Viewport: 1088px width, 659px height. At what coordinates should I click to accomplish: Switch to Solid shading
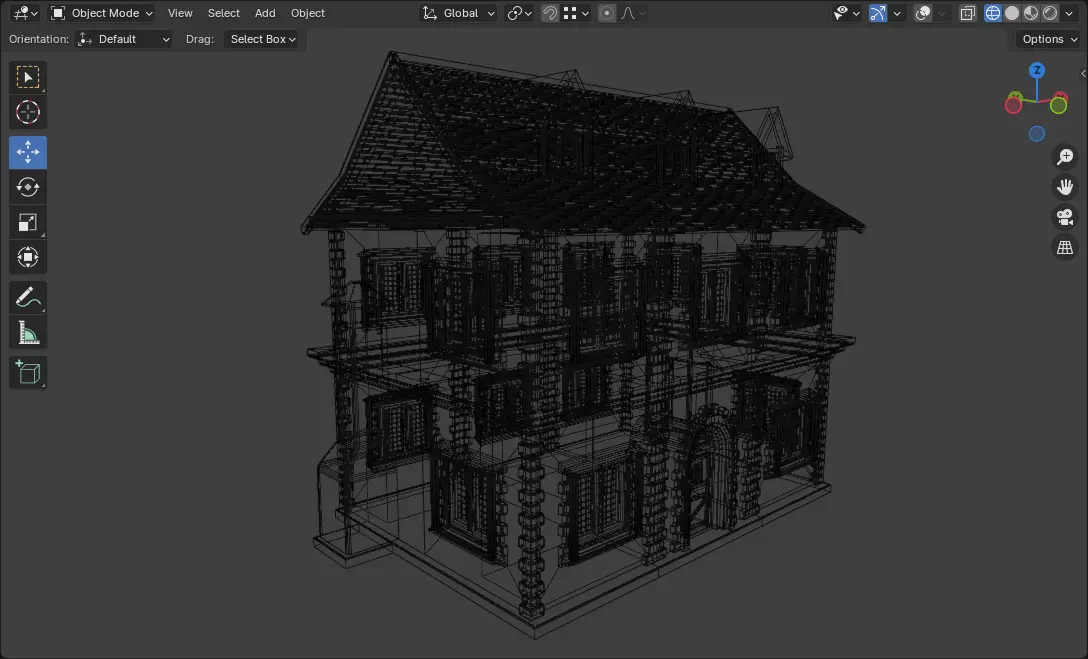1012,13
